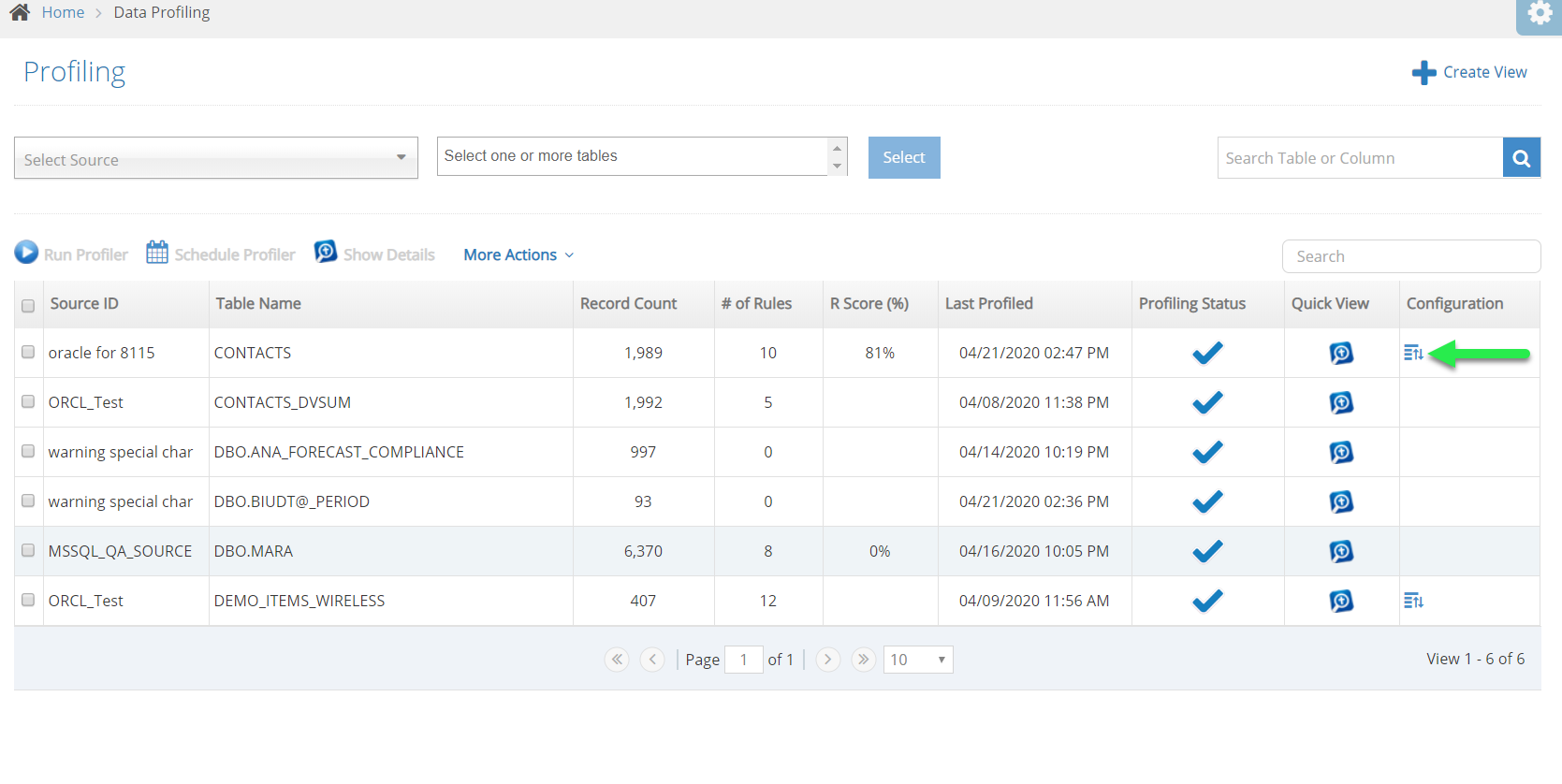Screen dimensions: 1562x784
Task: Click the 81% R Score cell
Action: coord(880,353)
